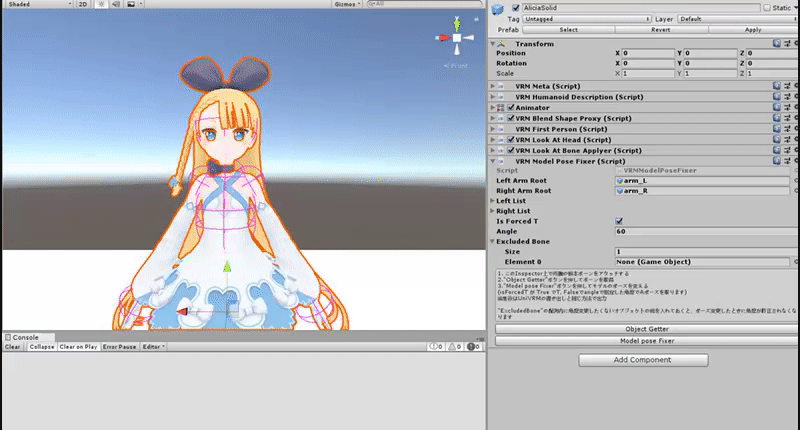Viewport: 800px width, 430px height.
Task: Click the scene gizmo center cube
Action: (457, 38)
